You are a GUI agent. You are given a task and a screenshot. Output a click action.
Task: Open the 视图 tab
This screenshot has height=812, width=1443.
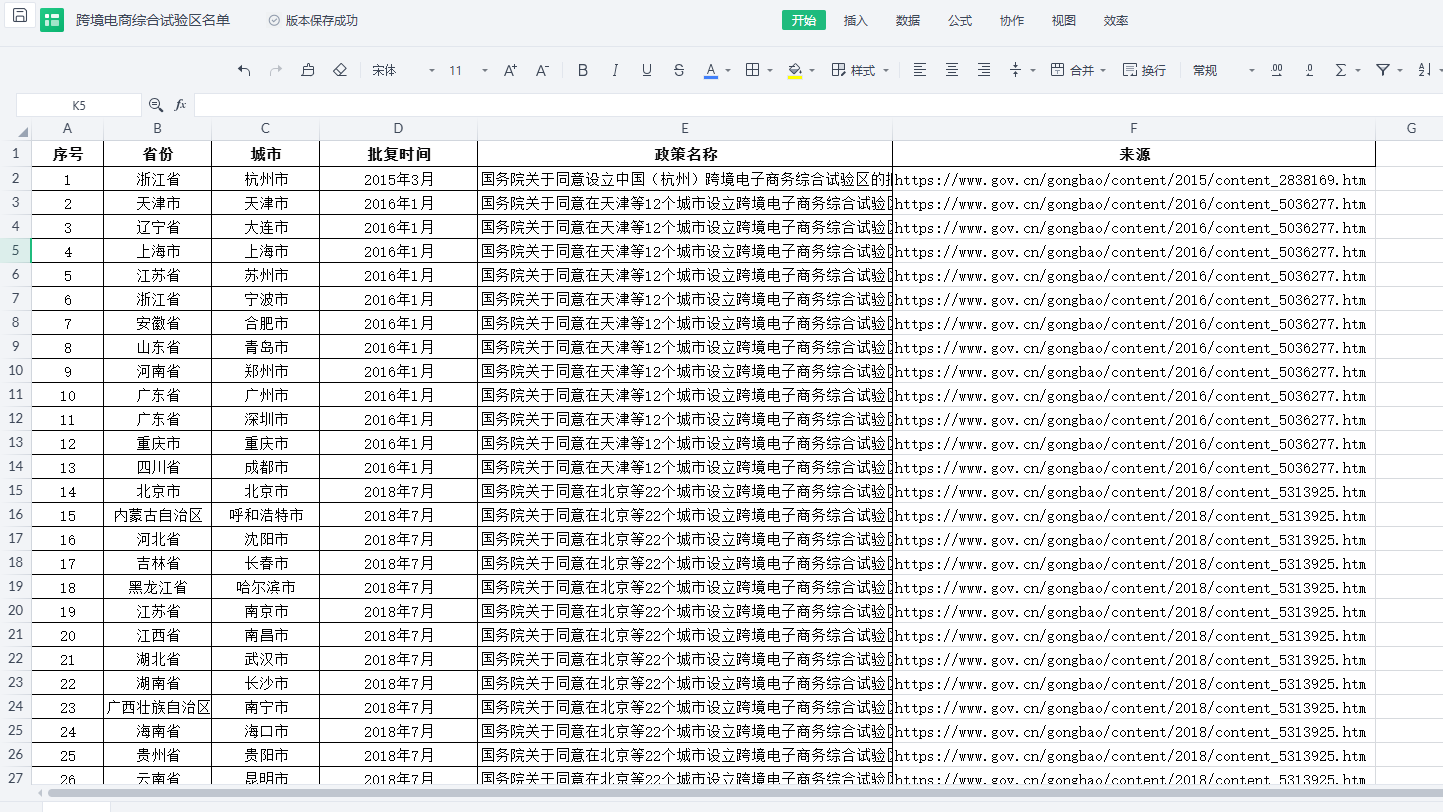[1064, 20]
